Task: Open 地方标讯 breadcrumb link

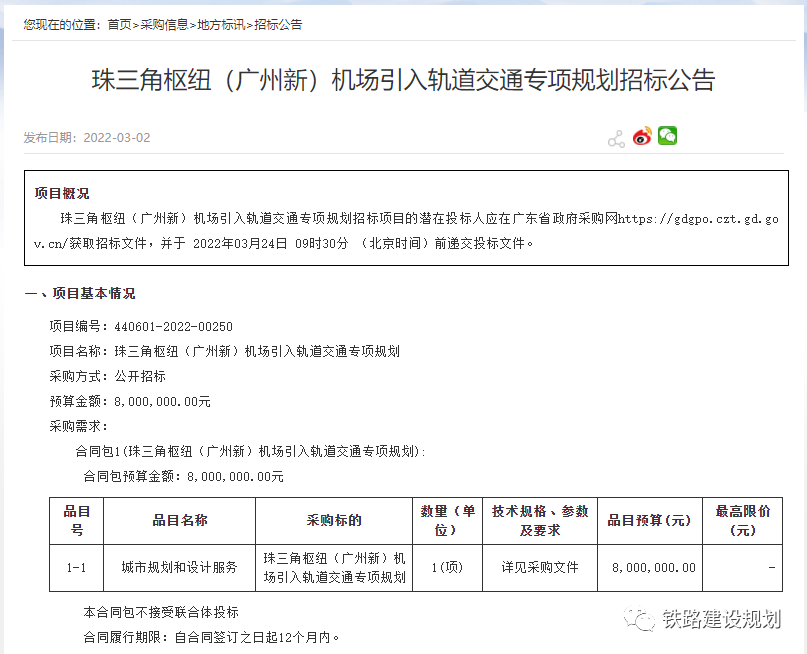Action: pyautogui.click(x=221, y=25)
